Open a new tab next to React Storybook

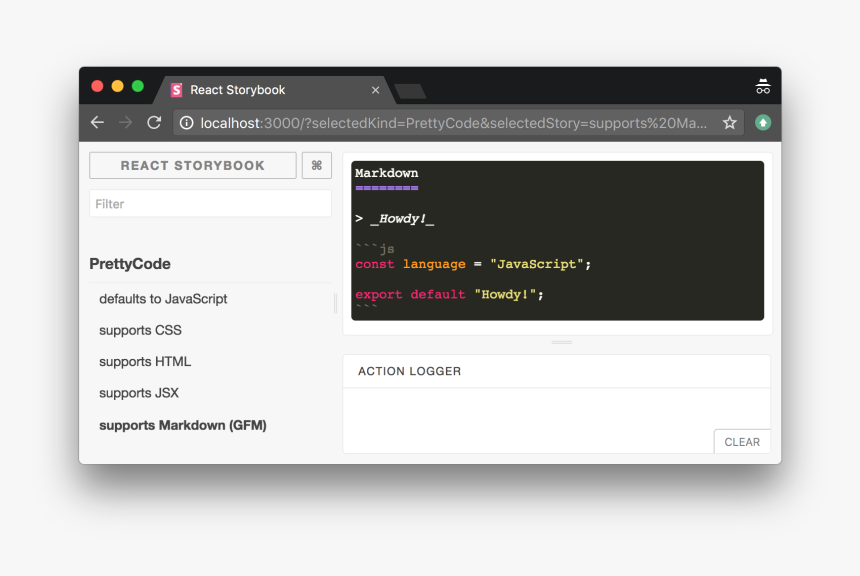click(410, 92)
